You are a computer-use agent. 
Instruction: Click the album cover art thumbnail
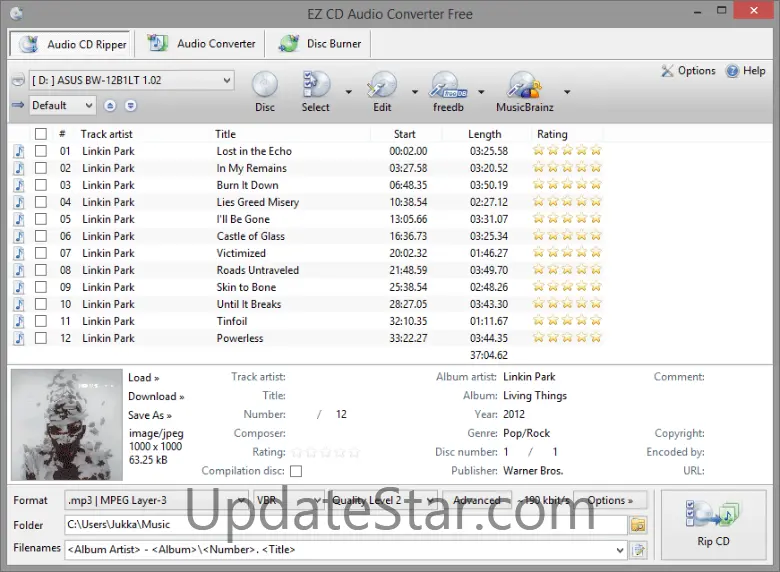pyautogui.click(x=67, y=425)
